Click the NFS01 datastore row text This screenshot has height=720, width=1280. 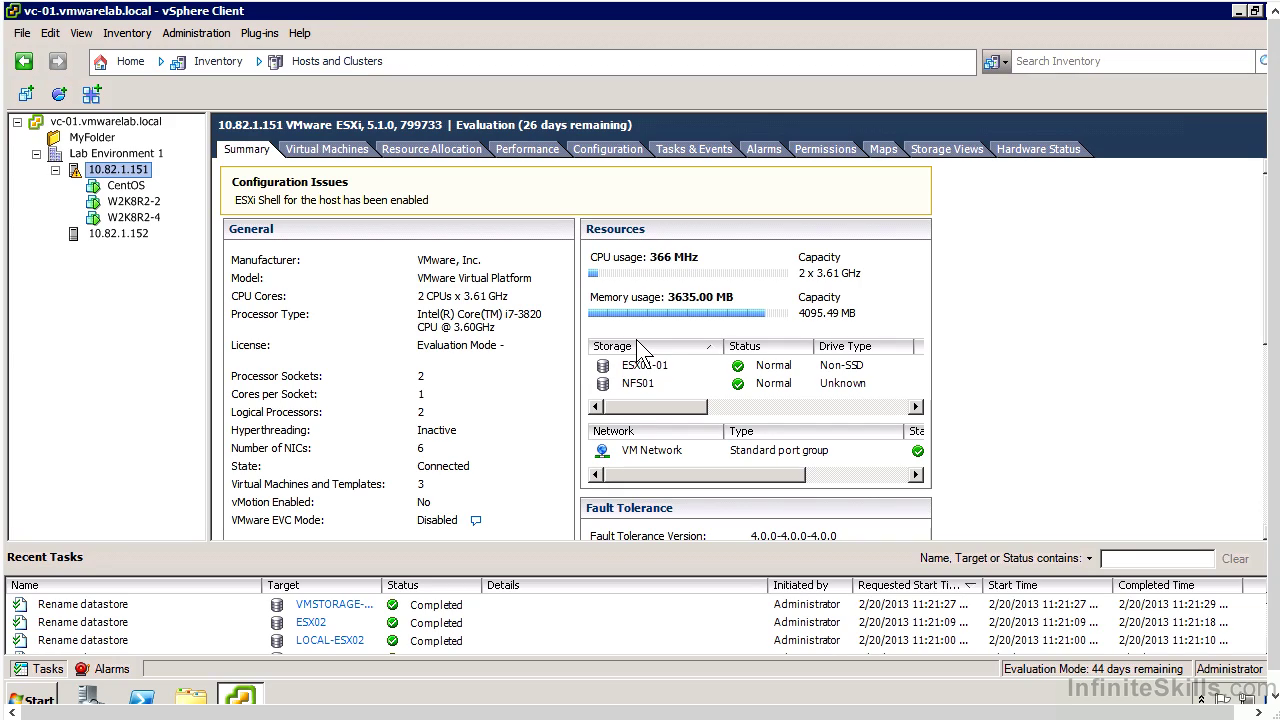click(x=638, y=384)
